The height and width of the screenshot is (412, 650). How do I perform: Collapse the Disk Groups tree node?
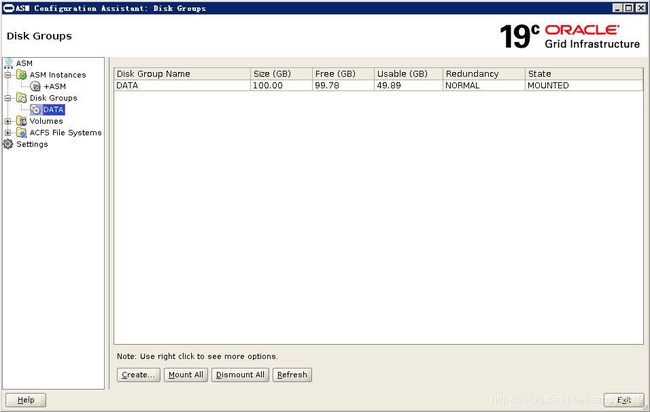pyautogui.click(x=8, y=98)
